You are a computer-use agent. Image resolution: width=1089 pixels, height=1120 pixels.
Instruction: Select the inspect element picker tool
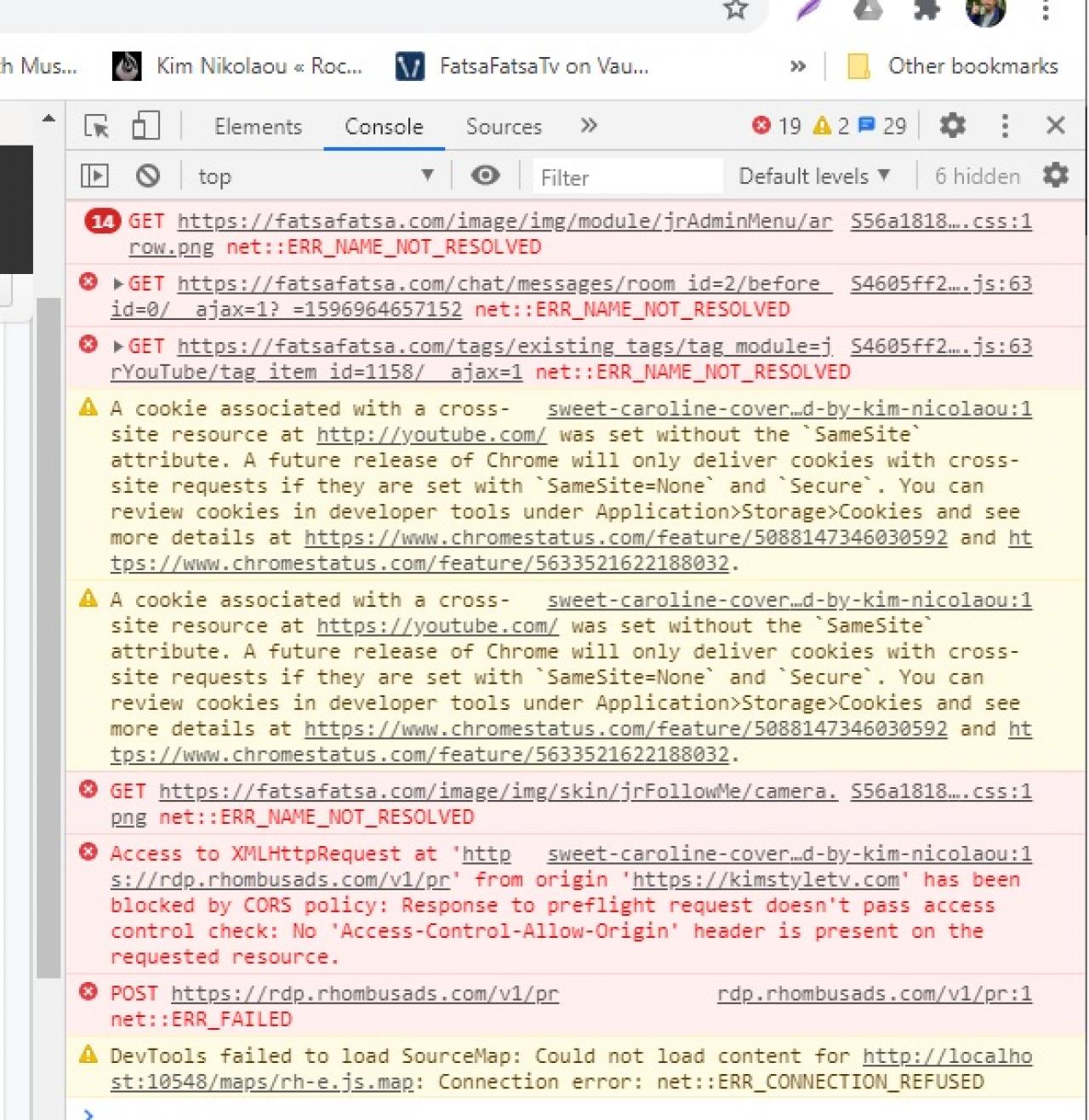[97, 126]
